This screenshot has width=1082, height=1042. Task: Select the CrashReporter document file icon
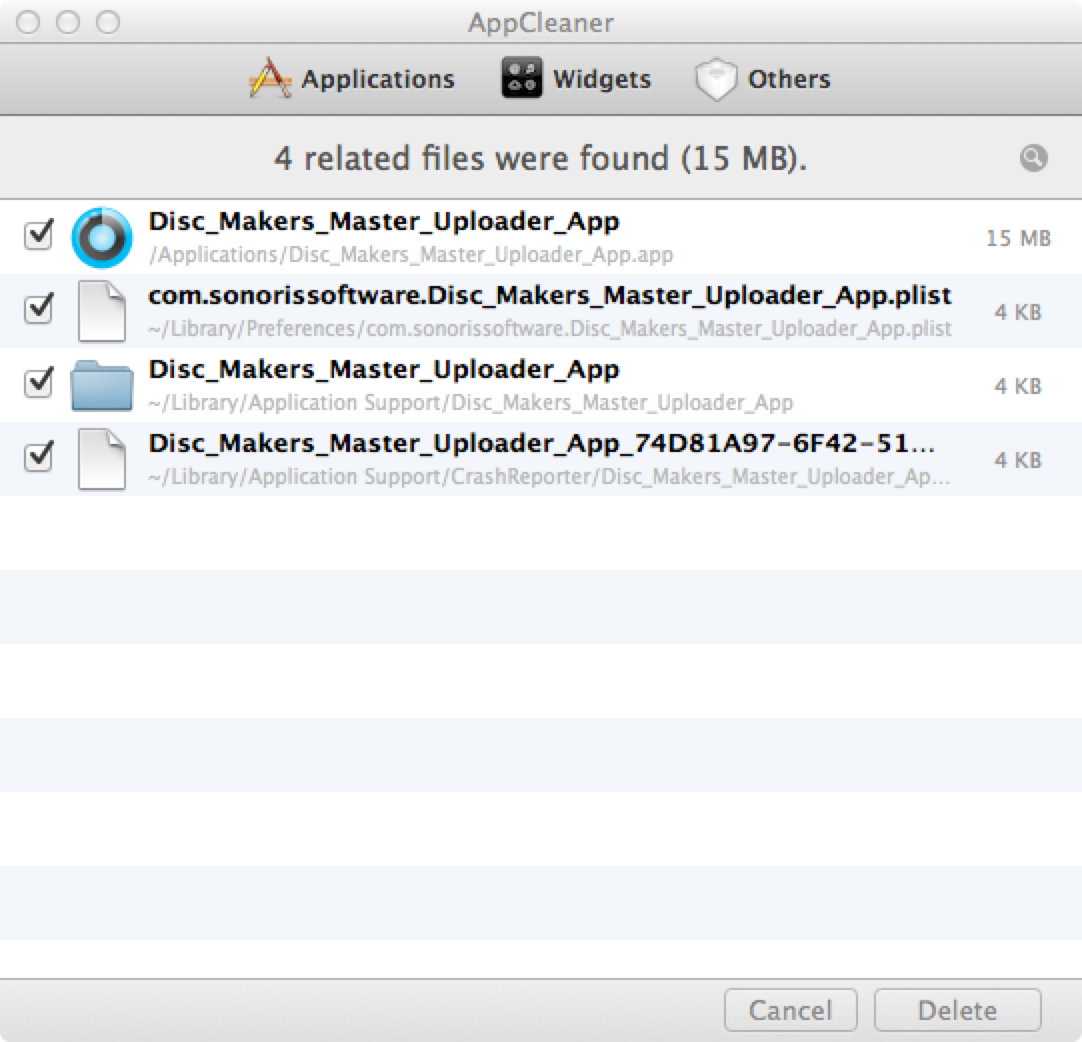coord(102,459)
